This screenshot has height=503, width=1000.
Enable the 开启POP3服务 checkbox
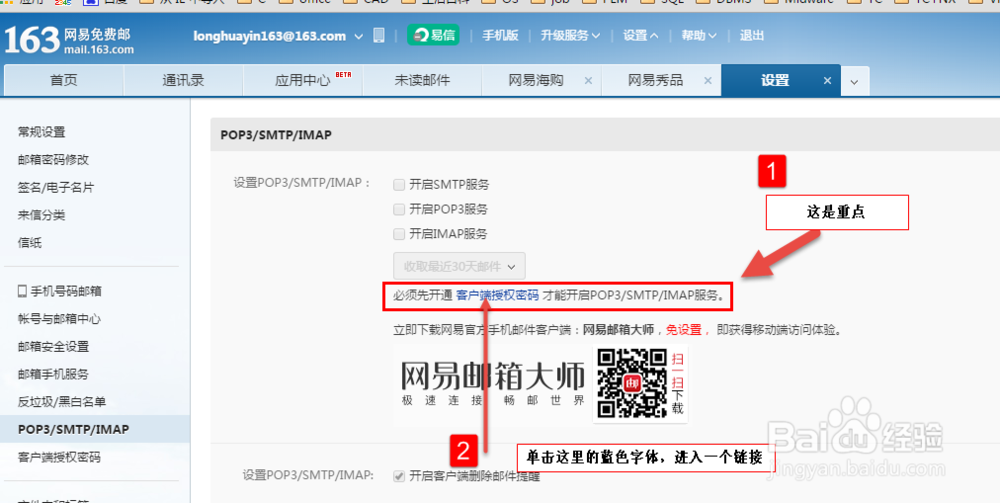click(x=399, y=209)
